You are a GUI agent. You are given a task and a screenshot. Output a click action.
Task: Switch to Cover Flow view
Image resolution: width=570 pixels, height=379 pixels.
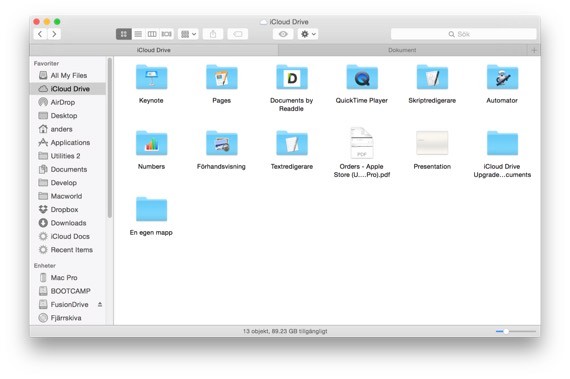pyautogui.click(x=166, y=34)
